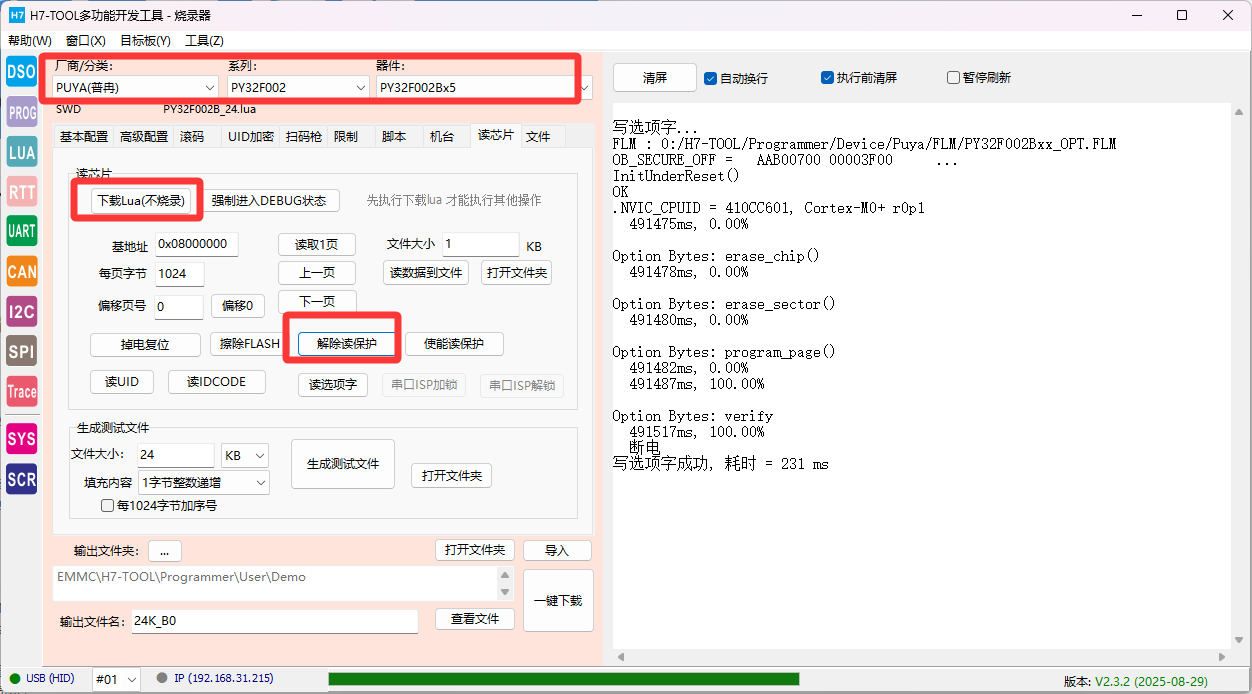Screen dimensions: 1252x694
Task: Open the 目标板(Y) menu
Action: pyautogui.click(x=145, y=41)
